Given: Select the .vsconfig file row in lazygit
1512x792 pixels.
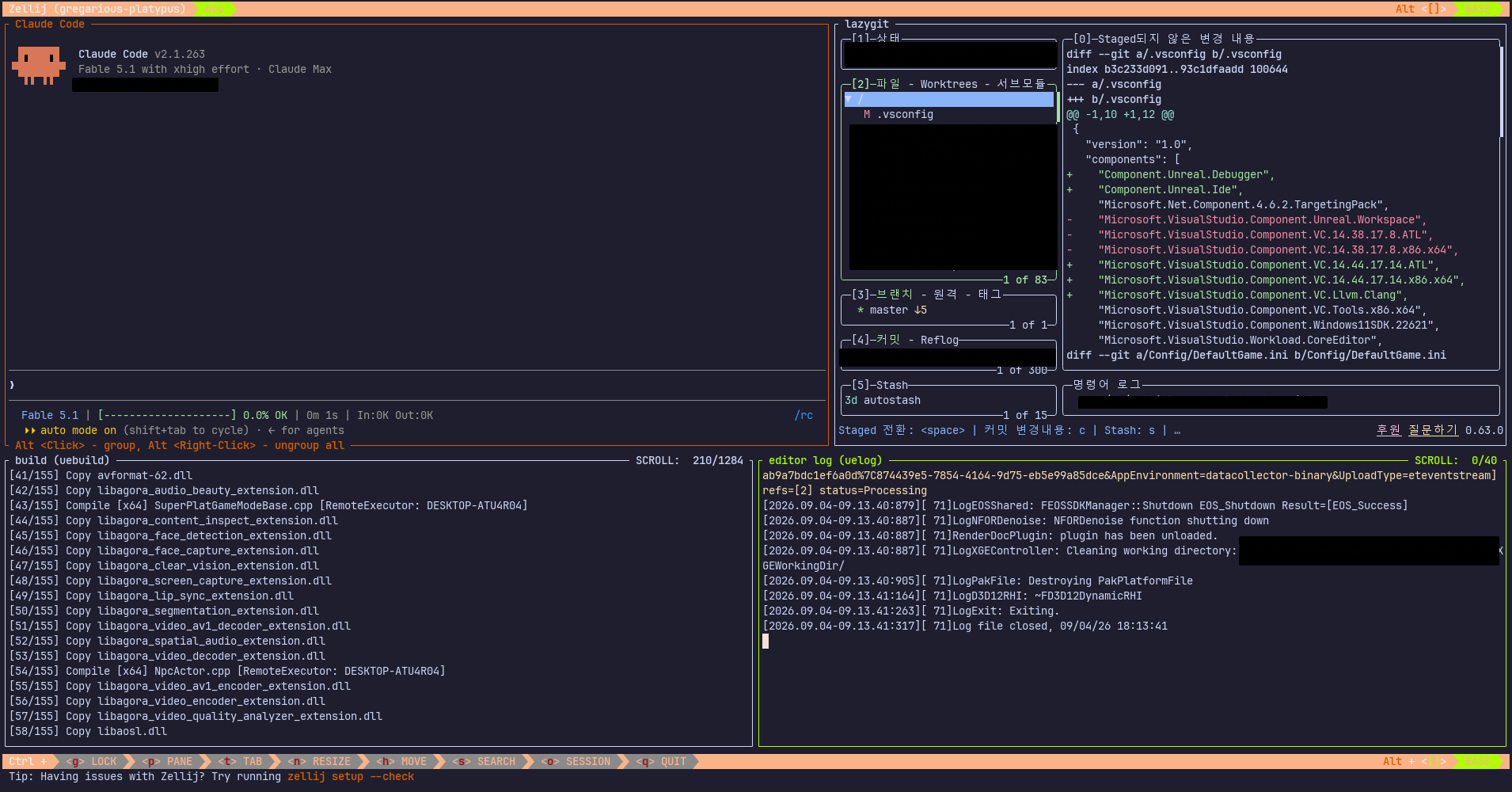Looking at the screenshot, I should (x=949, y=115).
